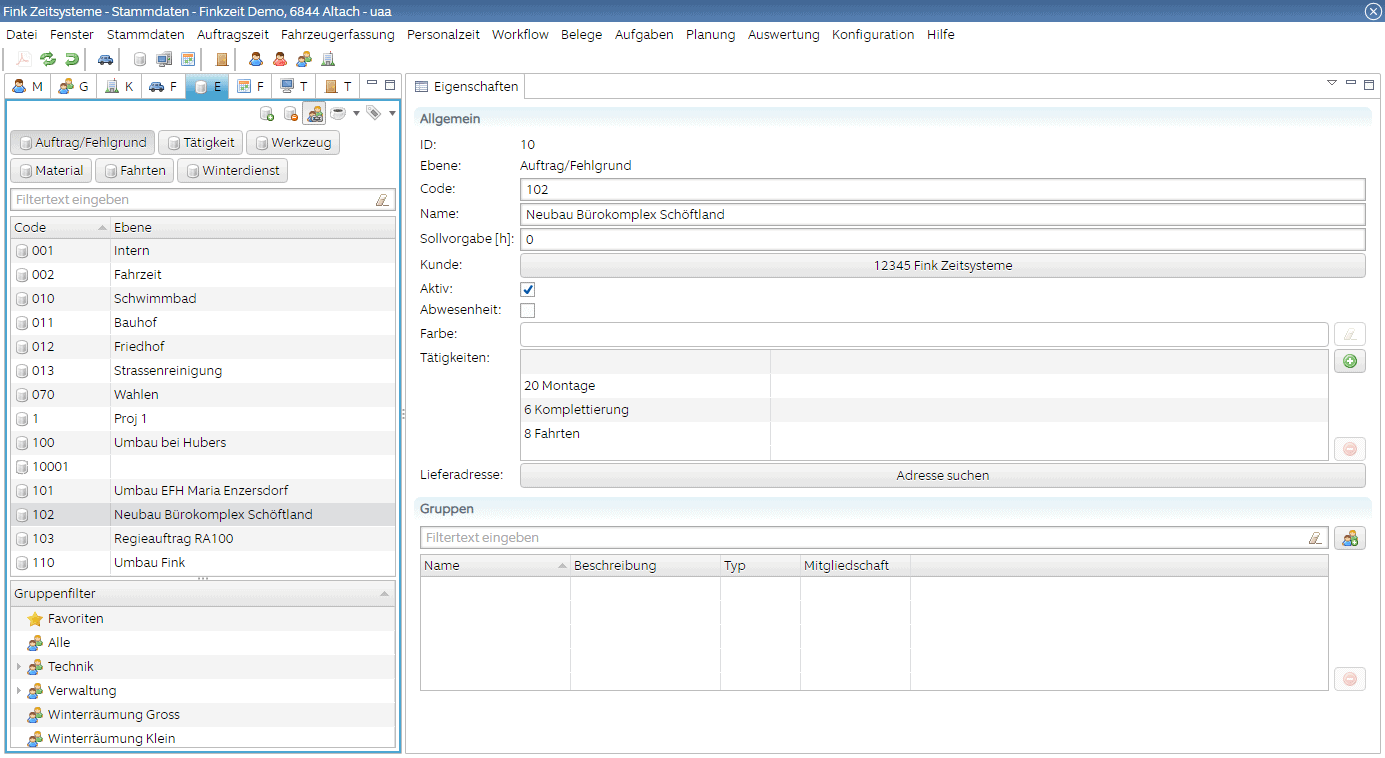This screenshot has height=758, width=1385.
Task: Switch to the K building tab
Action: tap(119, 86)
